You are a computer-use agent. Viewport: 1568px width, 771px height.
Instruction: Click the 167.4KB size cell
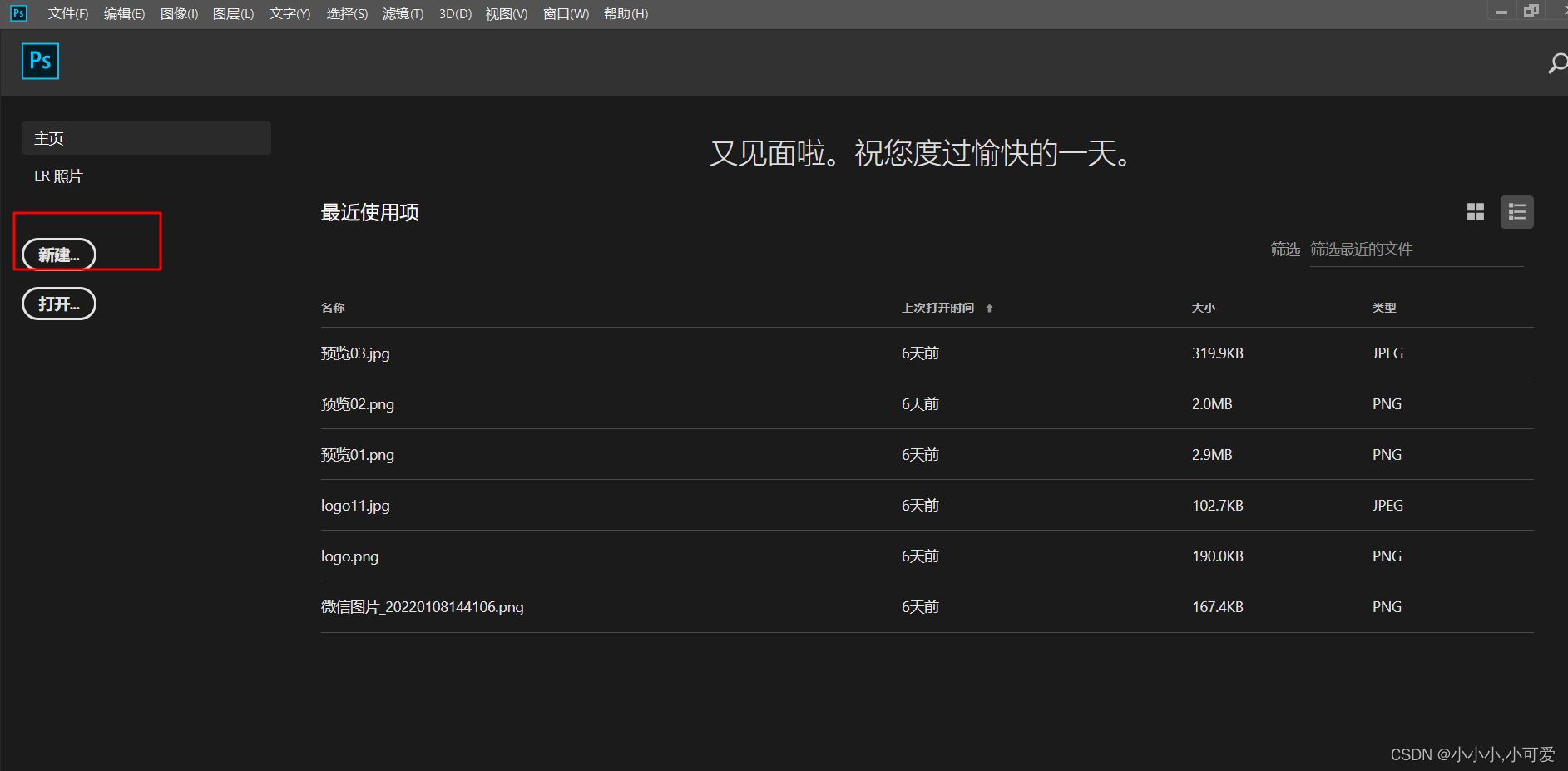pyautogui.click(x=1218, y=607)
